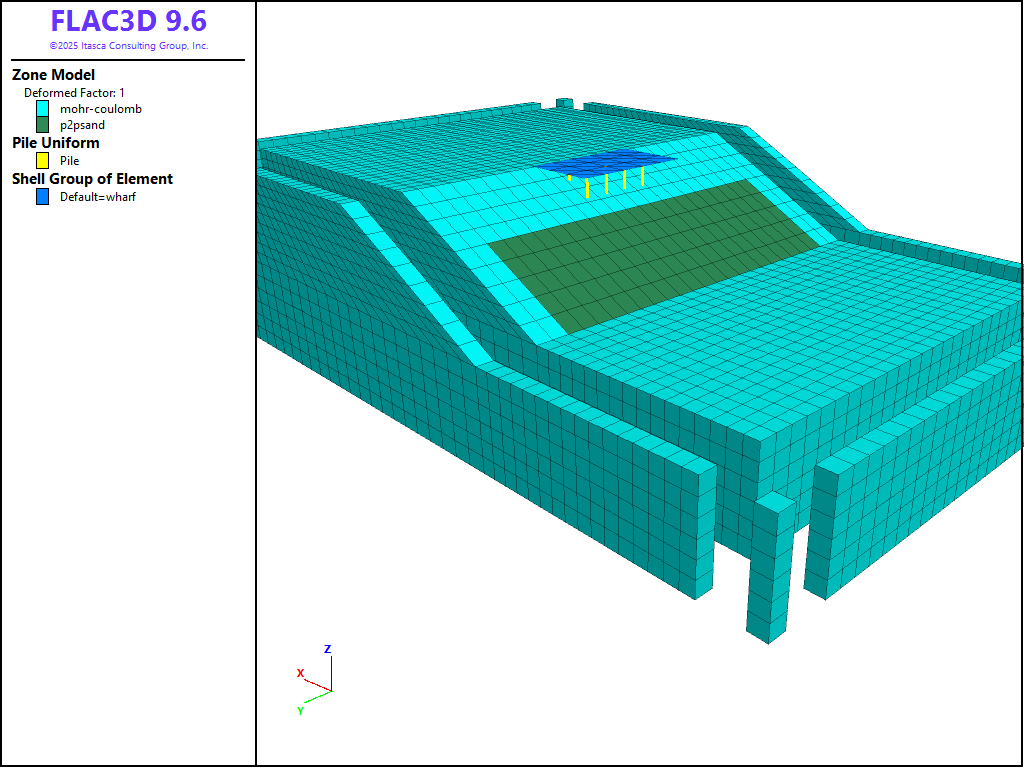Image resolution: width=1024 pixels, height=768 pixels.
Task: Click the blue Default=wharf legend swatch
Action: (x=43, y=197)
